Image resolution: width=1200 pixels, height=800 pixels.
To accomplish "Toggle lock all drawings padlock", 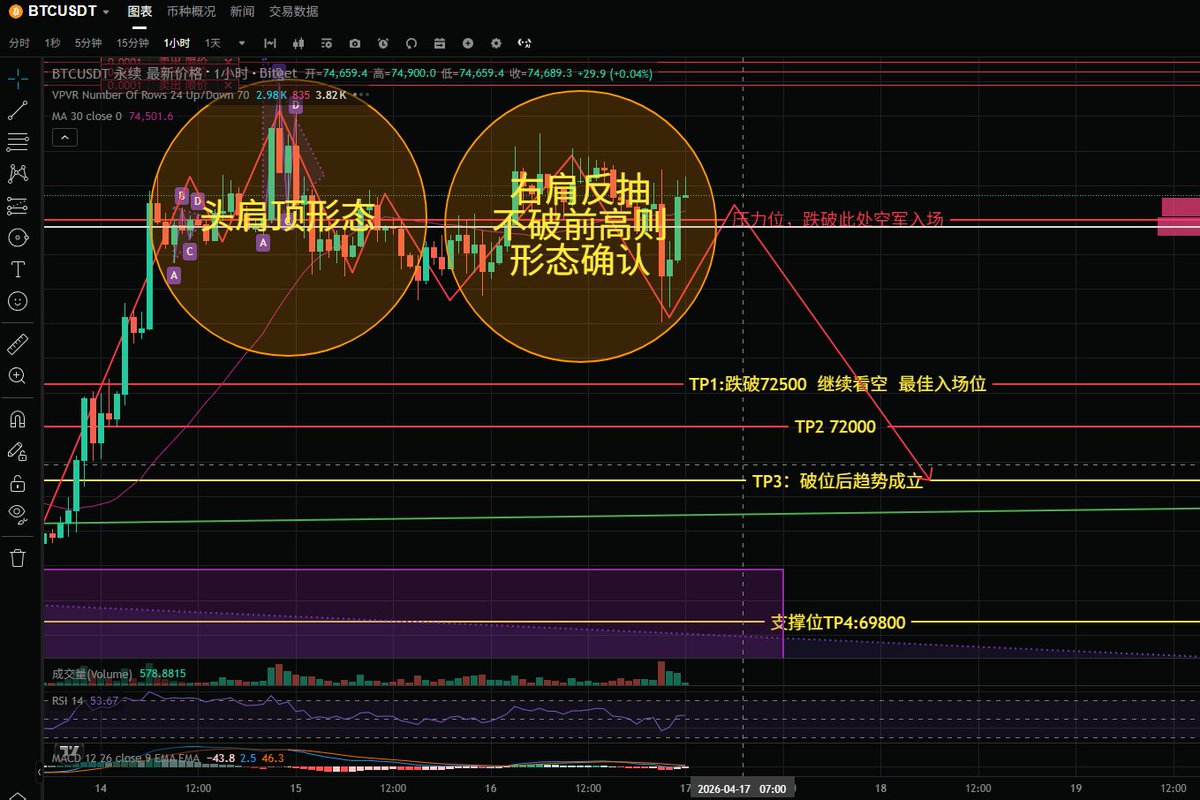I will tap(17, 484).
